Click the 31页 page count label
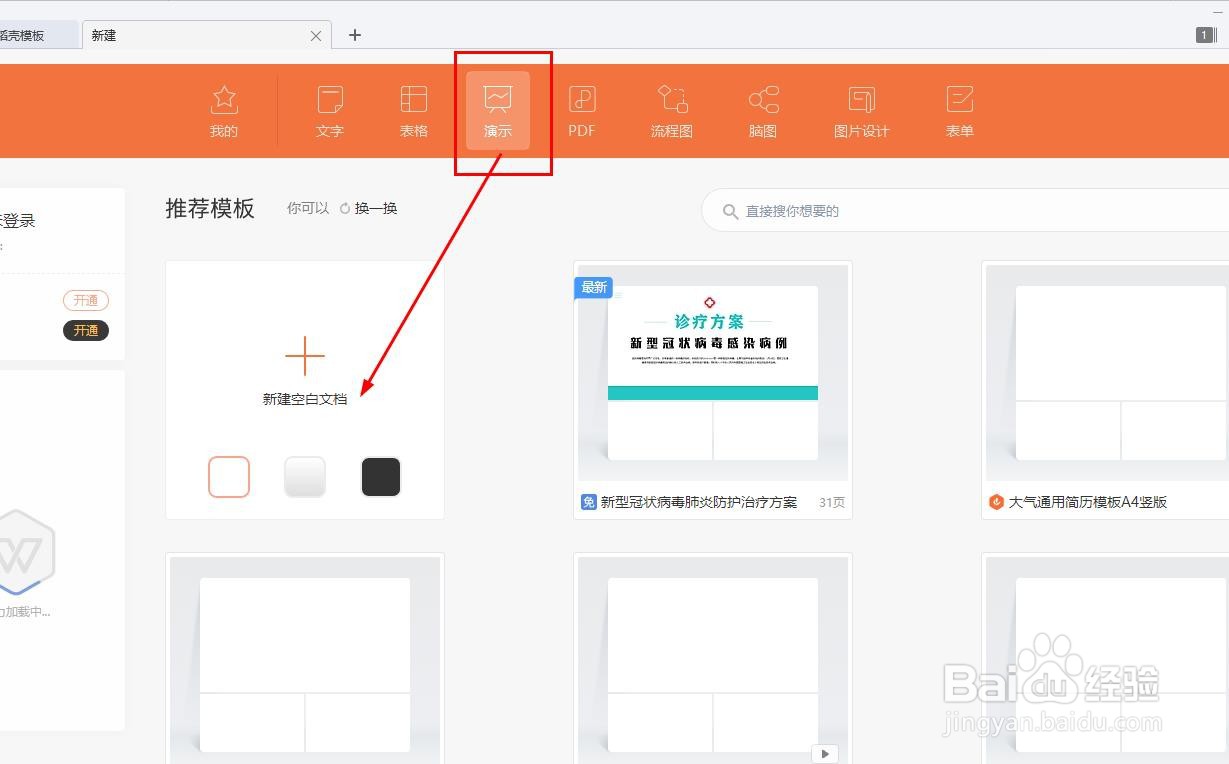Image resolution: width=1229 pixels, height=764 pixels. 832,502
